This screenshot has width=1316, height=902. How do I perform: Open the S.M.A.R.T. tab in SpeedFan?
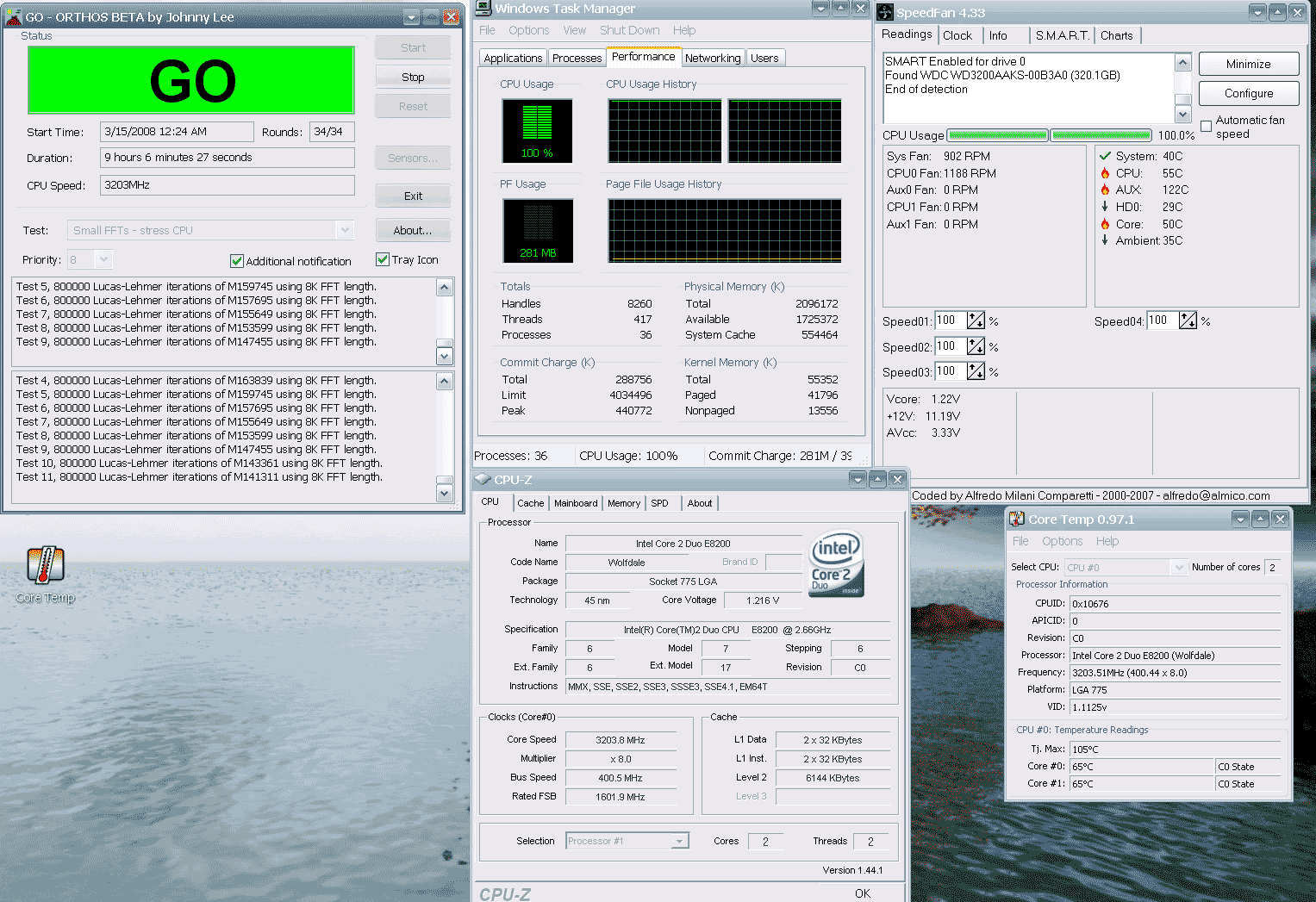tap(1063, 35)
